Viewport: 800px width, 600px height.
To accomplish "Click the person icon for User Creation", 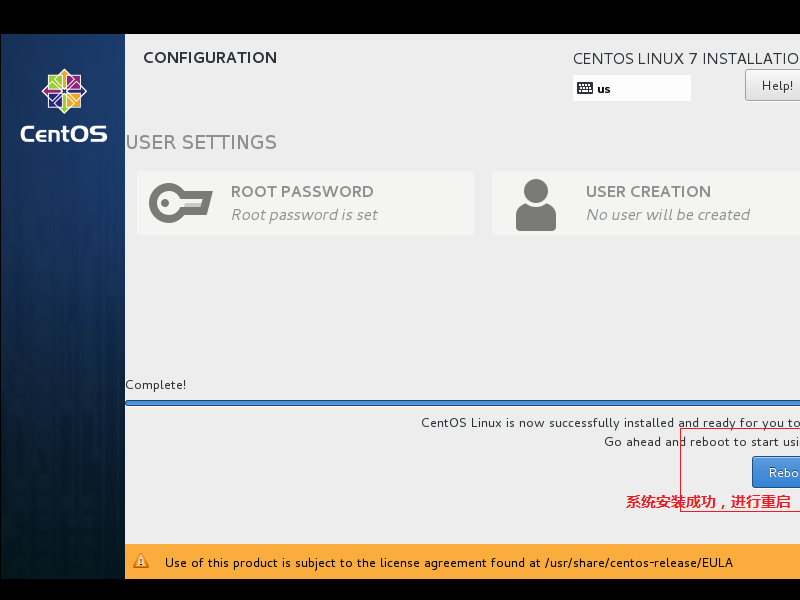I will point(536,203).
